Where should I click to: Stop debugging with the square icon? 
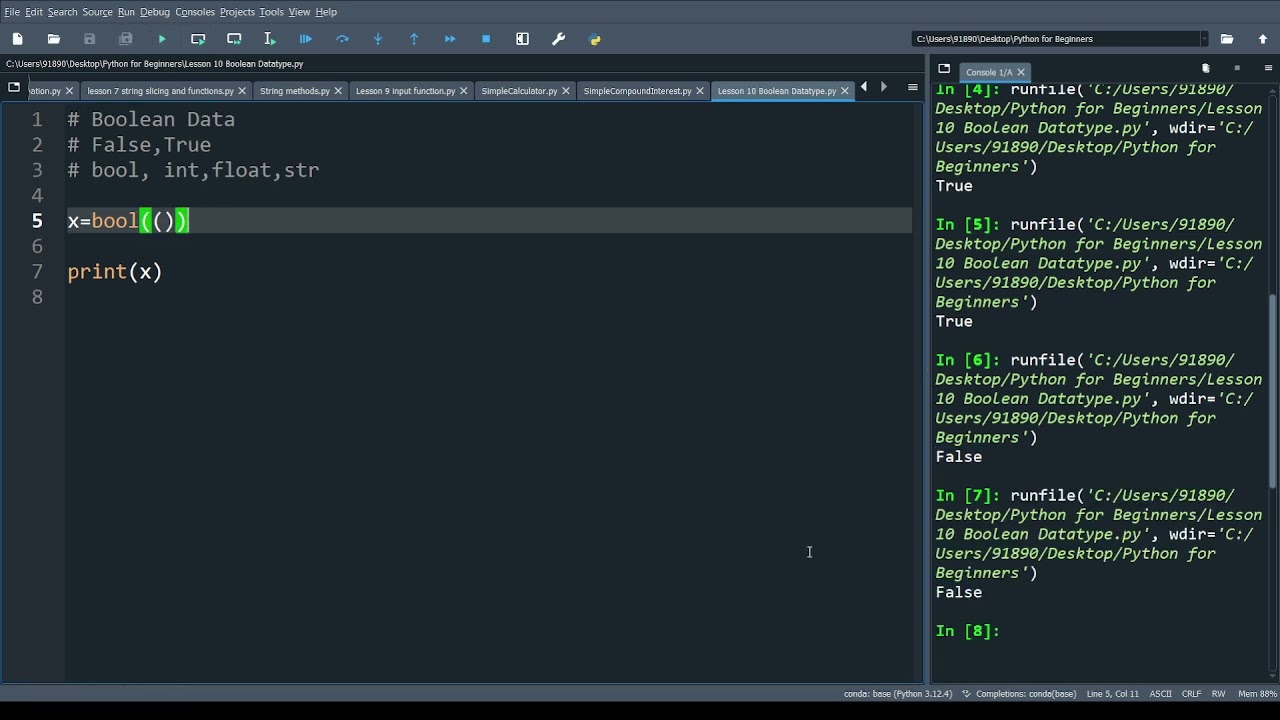[486, 39]
